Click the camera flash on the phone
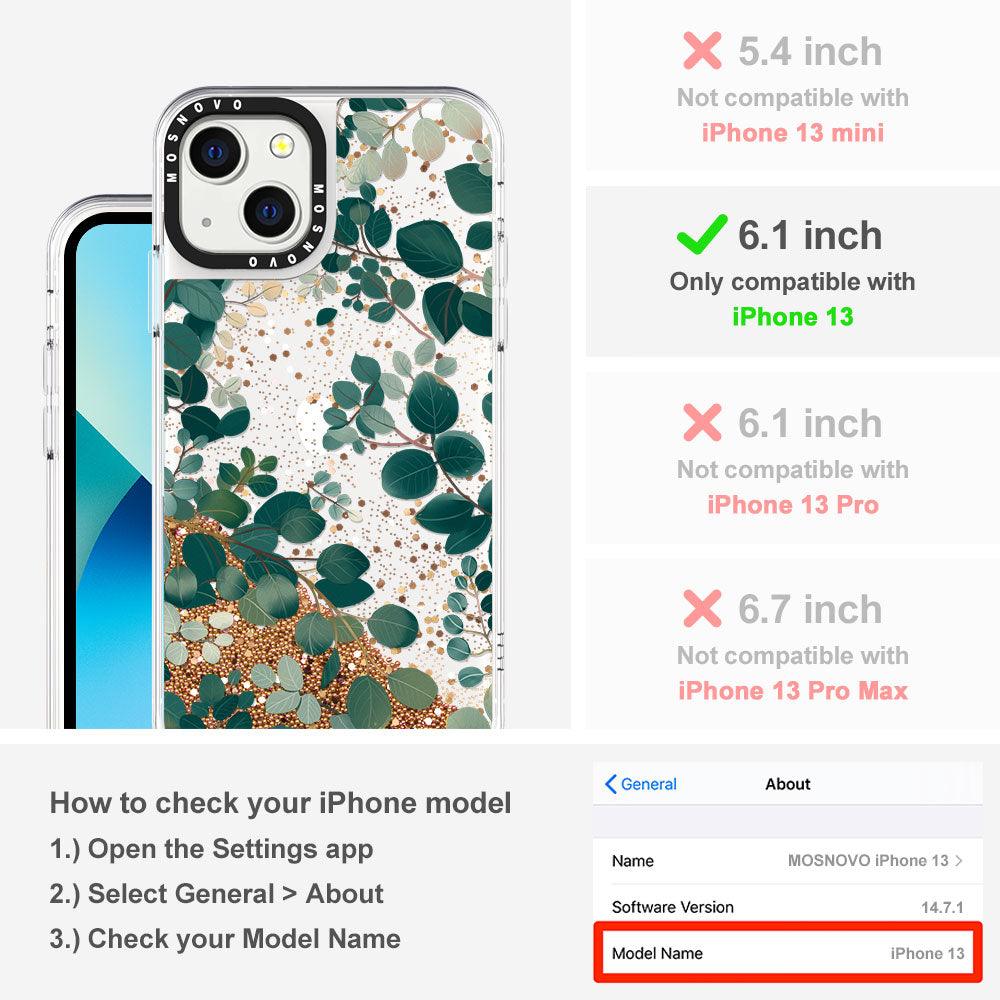The width and height of the screenshot is (1000, 1000). (281, 146)
